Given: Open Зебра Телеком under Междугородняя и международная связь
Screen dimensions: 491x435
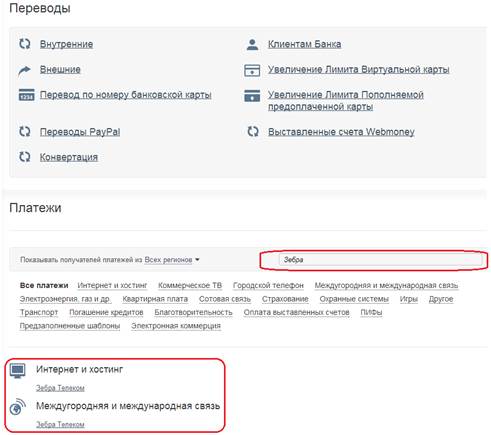Looking at the screenshot, I should pyautogui.click(x=60, y=424).
